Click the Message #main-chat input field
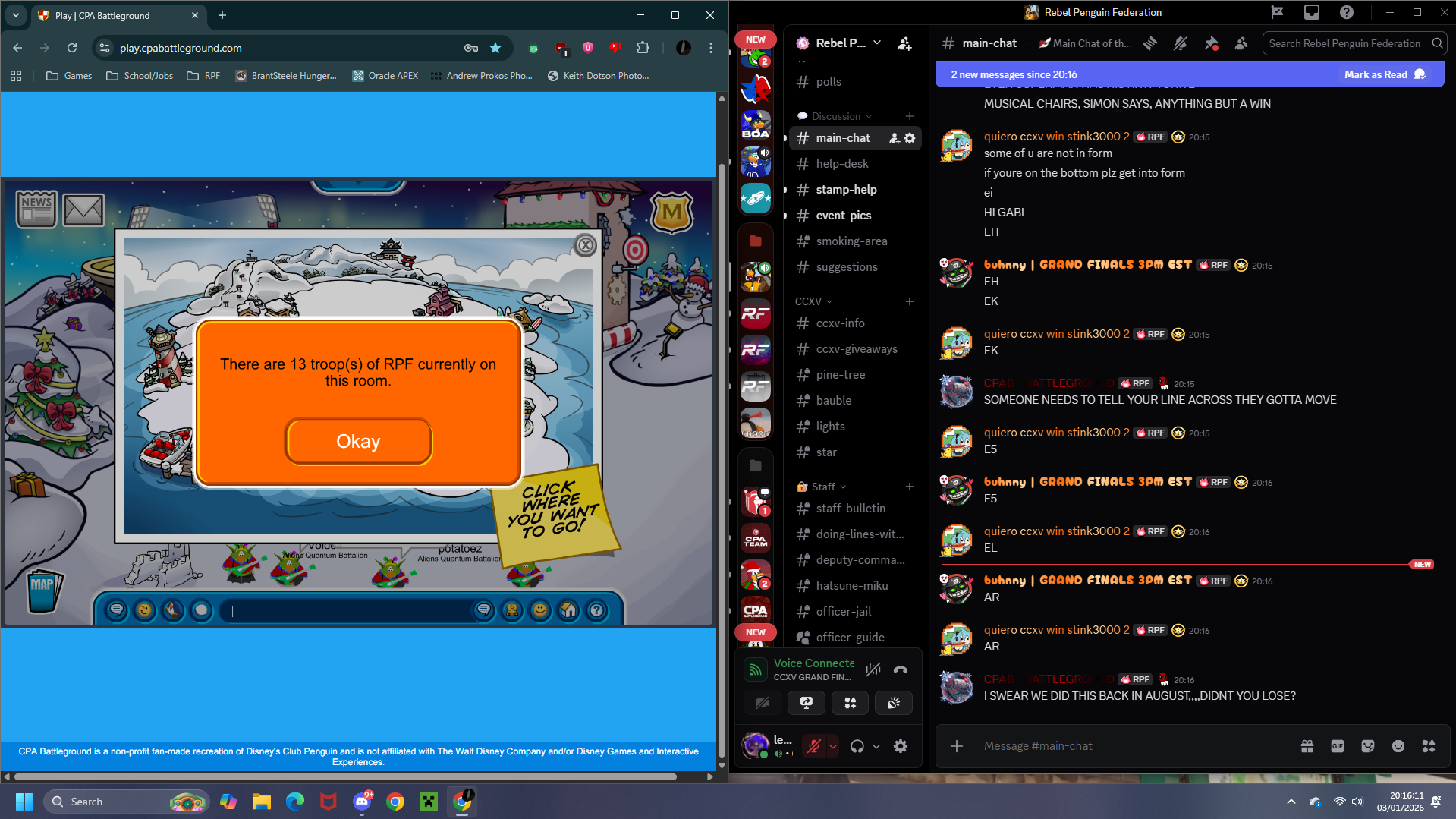The height and width of the screenshot is (819, 1456). click(1131, 746)
